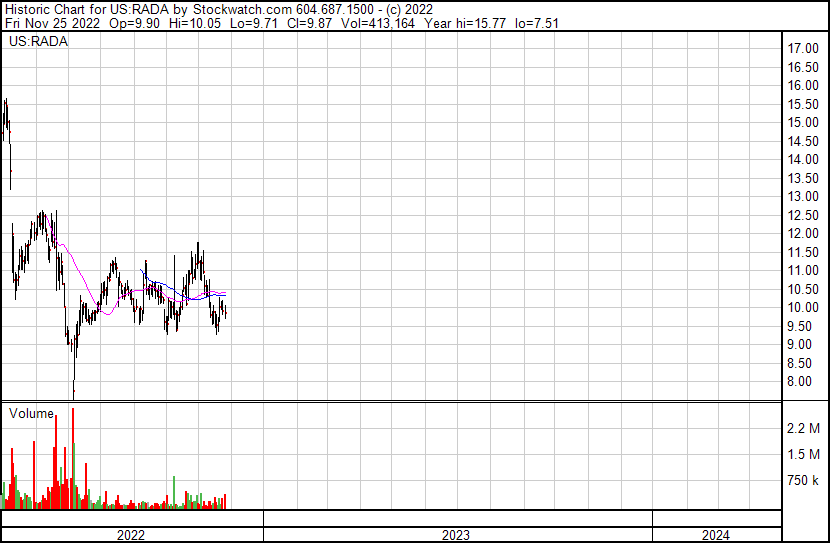Viewport: 830px width, 543px height.
Task: Click the Volume panel label
Action: click(x=31, y=413)
